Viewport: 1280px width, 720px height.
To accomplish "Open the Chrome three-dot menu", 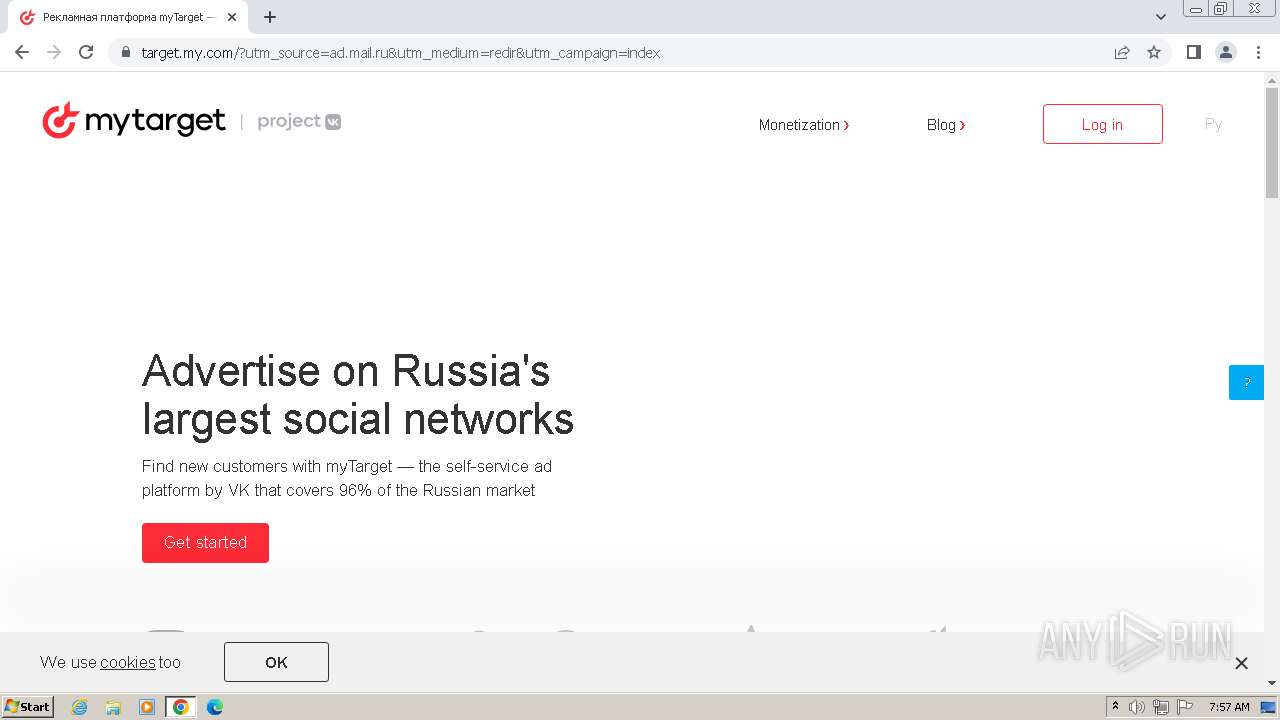I will [1258, 52].
